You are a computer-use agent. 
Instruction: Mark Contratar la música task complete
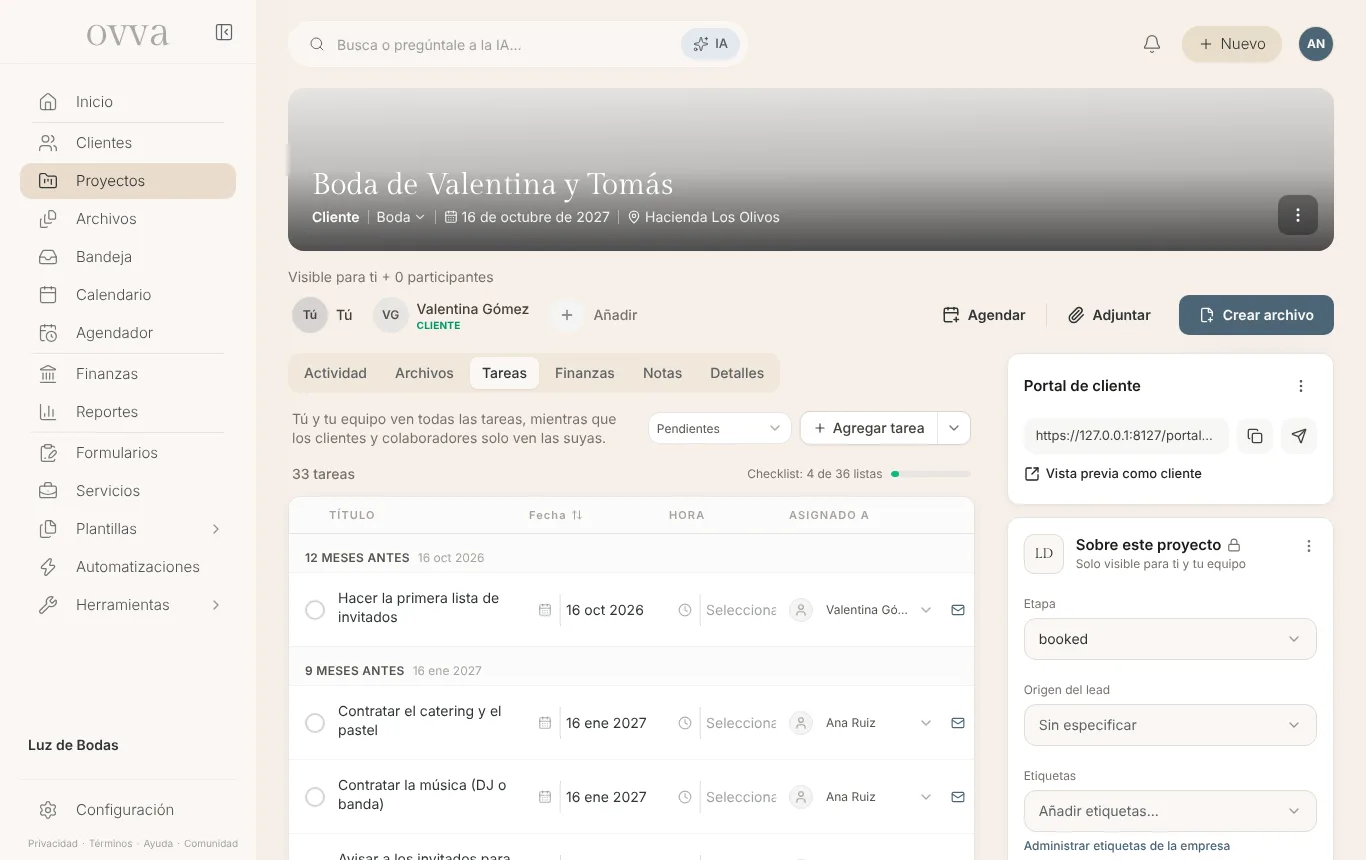[x=315, y=797]
